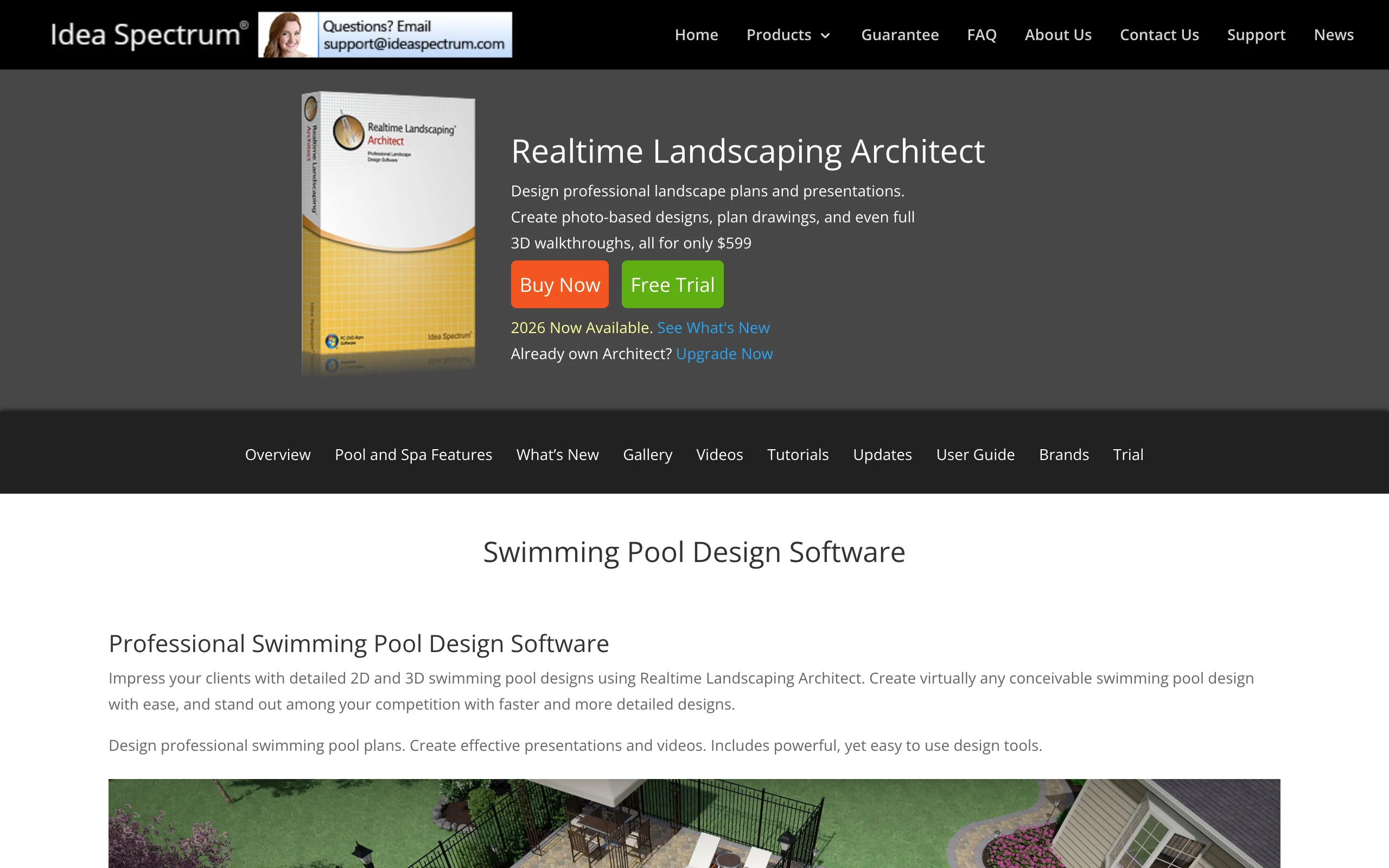Go to the Trial tab
The image size is (1389, 868).
pyautogui.click(x=1128, y=455)
